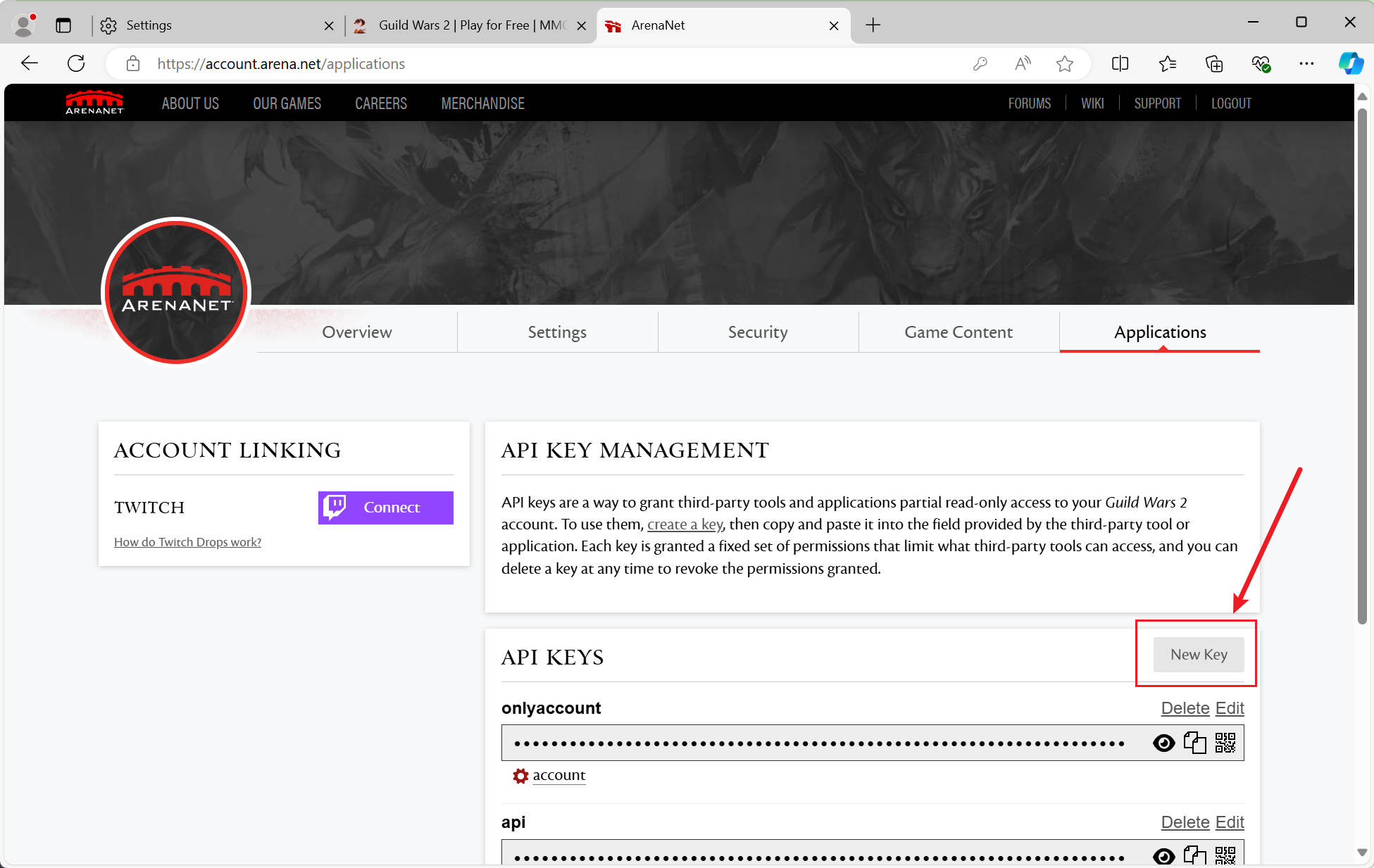Screen dimensions: 1374x868
Task: Open the Overview account tab
Action: point(357,332)
